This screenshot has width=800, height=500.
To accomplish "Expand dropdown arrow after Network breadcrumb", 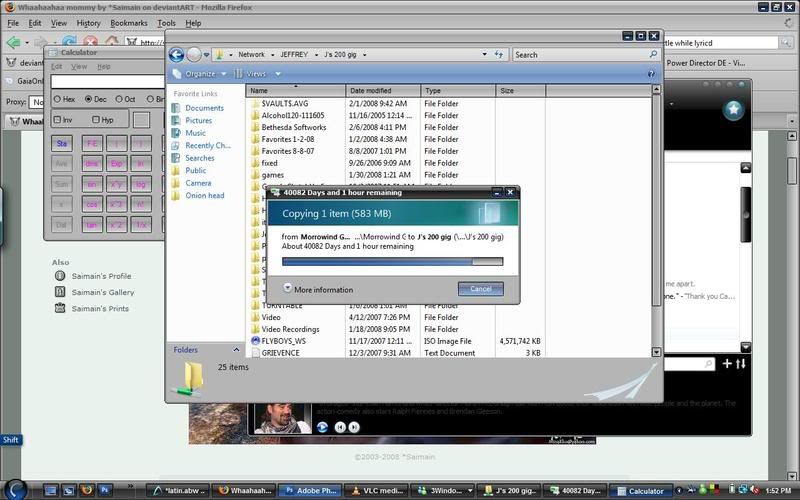I will 272,55.
